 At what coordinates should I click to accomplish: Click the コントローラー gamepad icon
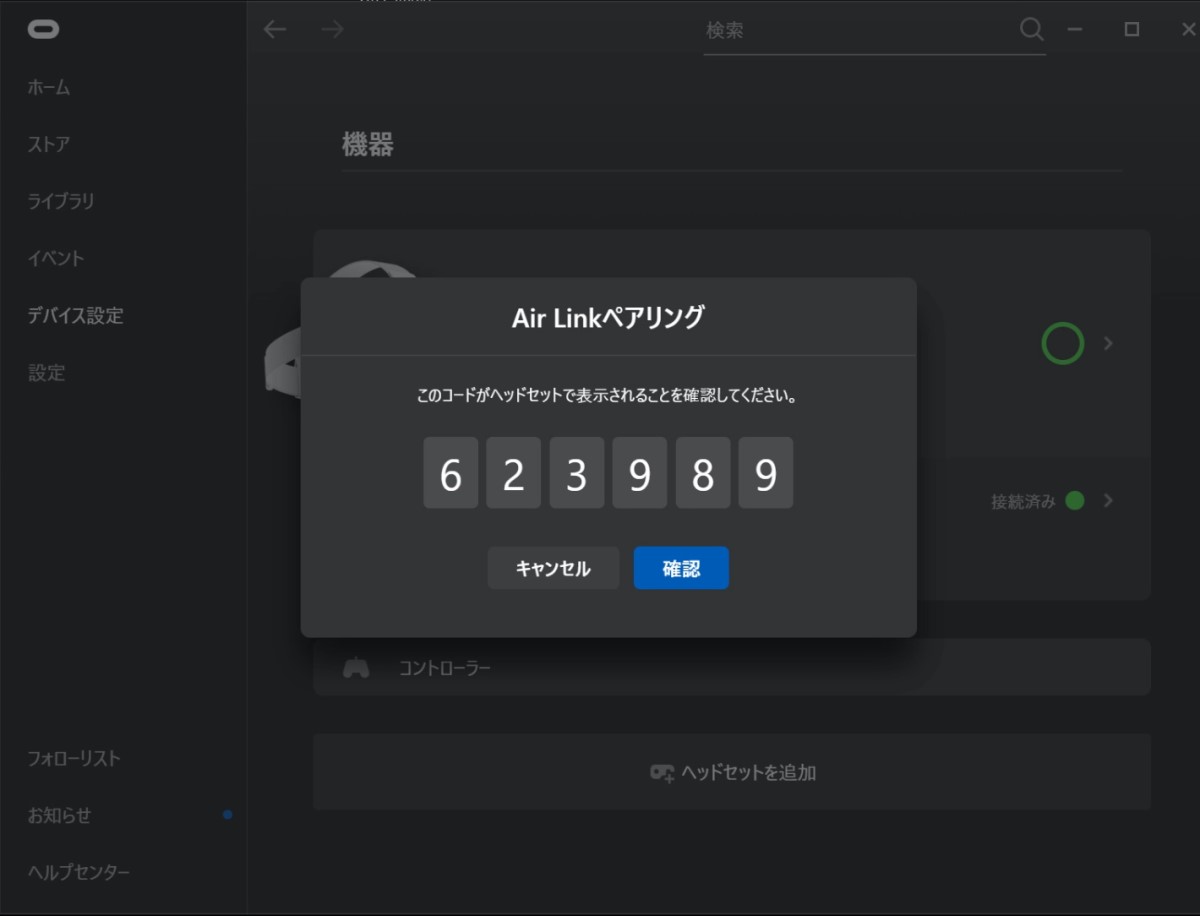click(356, 667)
